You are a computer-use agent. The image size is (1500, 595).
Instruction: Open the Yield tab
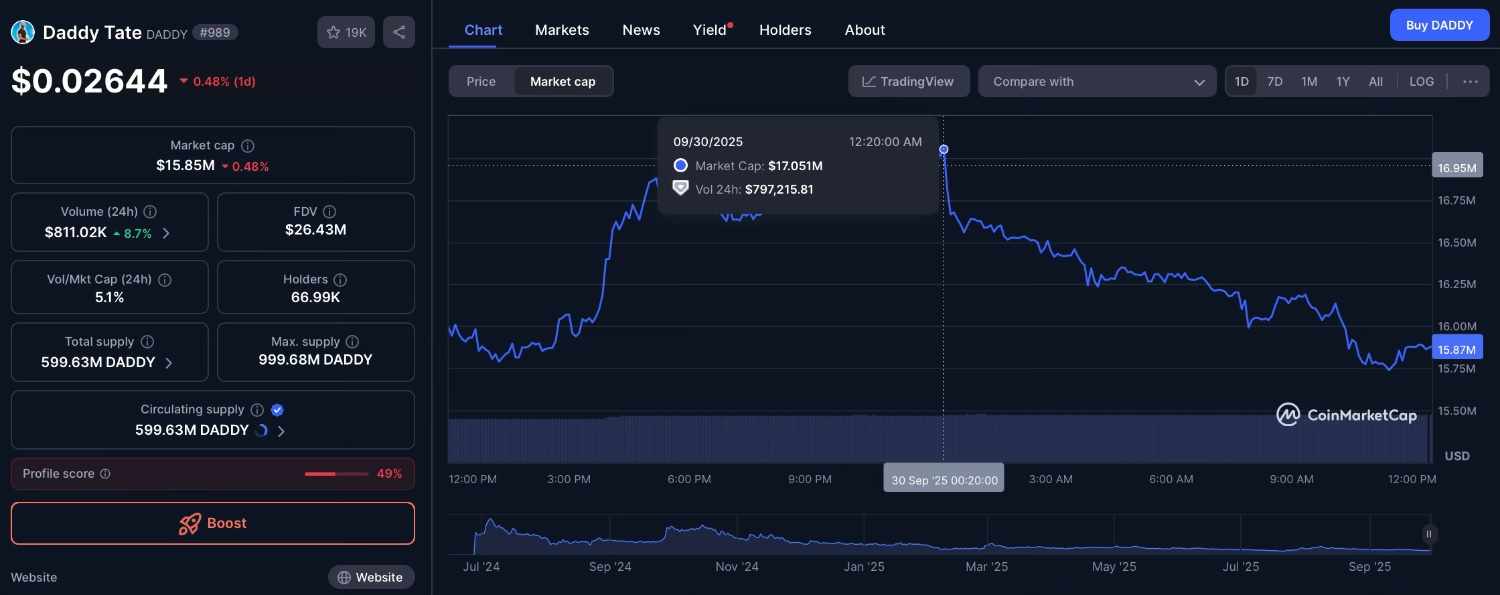[711, 30]
